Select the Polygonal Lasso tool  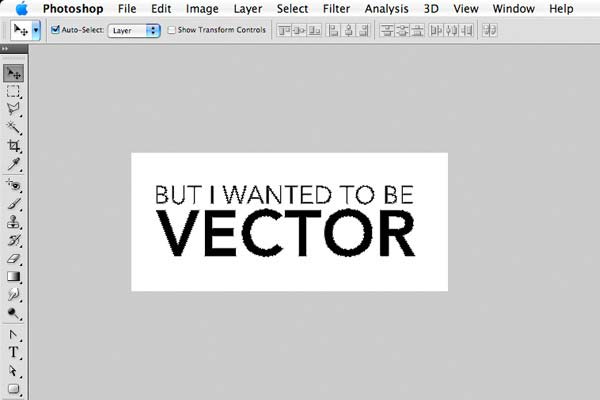[13, 109]
